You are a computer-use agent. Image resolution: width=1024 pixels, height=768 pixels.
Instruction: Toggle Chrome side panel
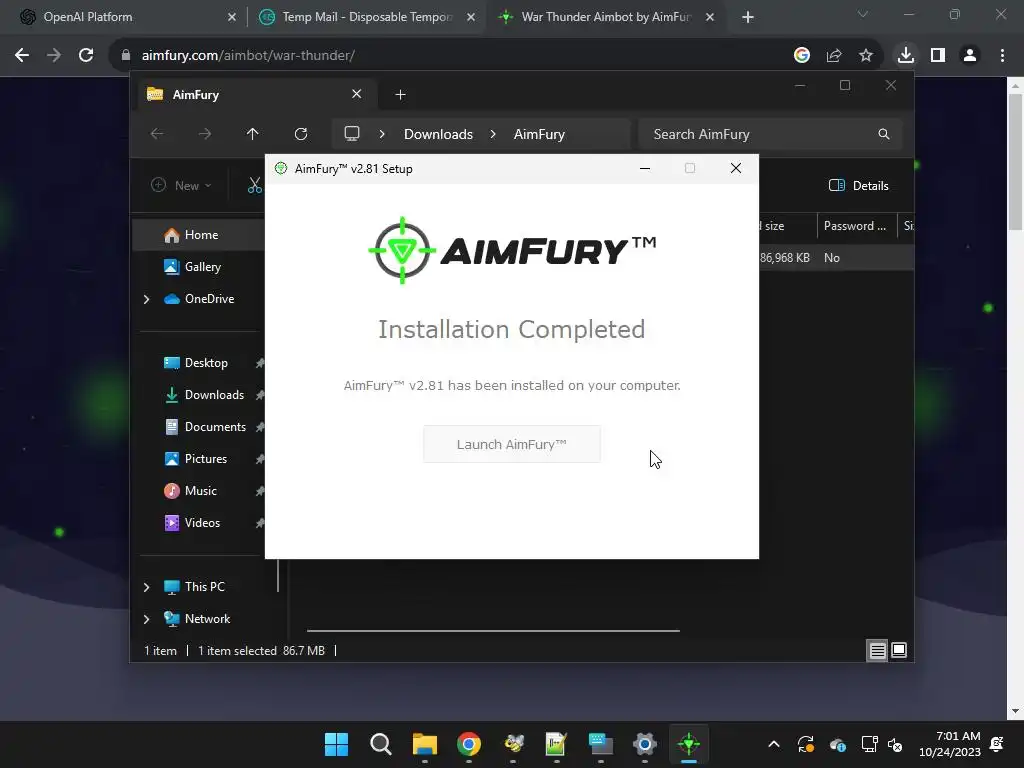tap(938, 56)
